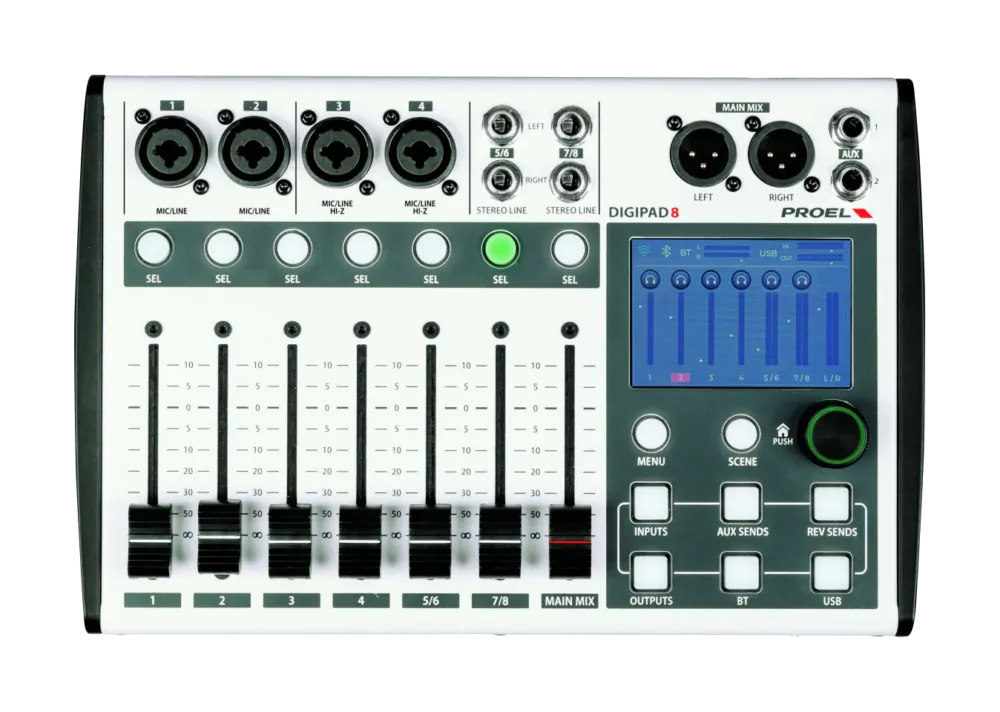This screenshot has height=712, width=1000.
Task: Tap the Wi-Fi icon on the touchscreen
Action: (x=644, y=251)
